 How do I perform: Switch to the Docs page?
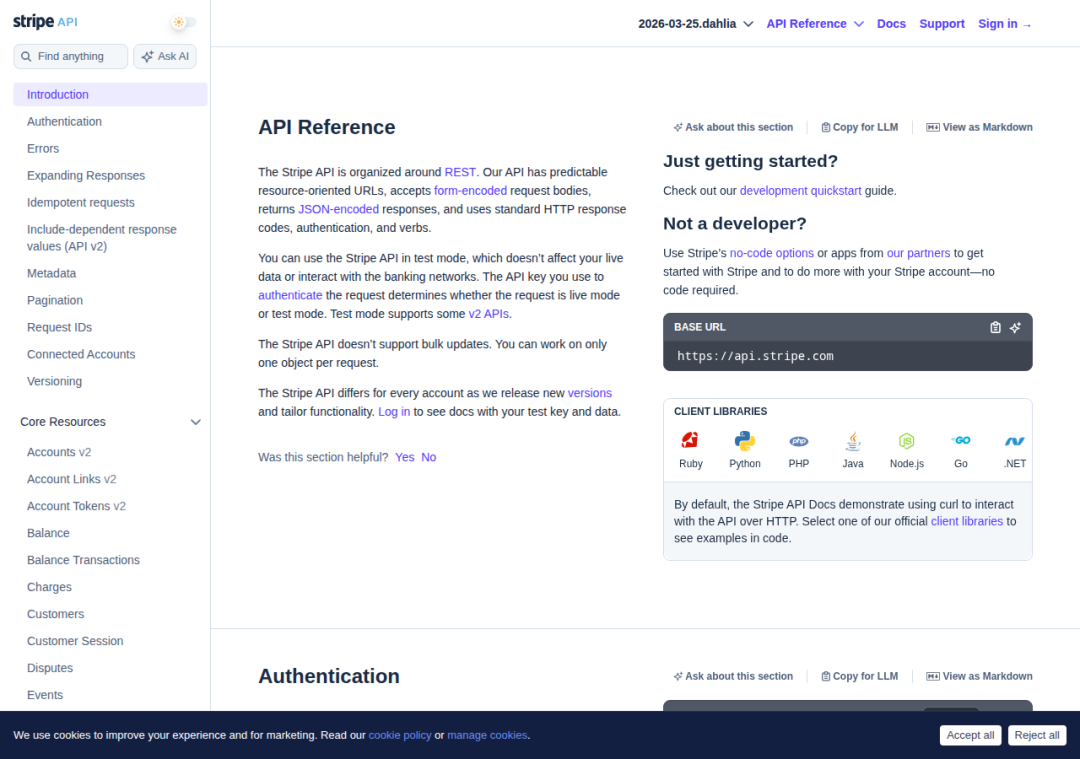pyautogui.click(x=891, y=23)
